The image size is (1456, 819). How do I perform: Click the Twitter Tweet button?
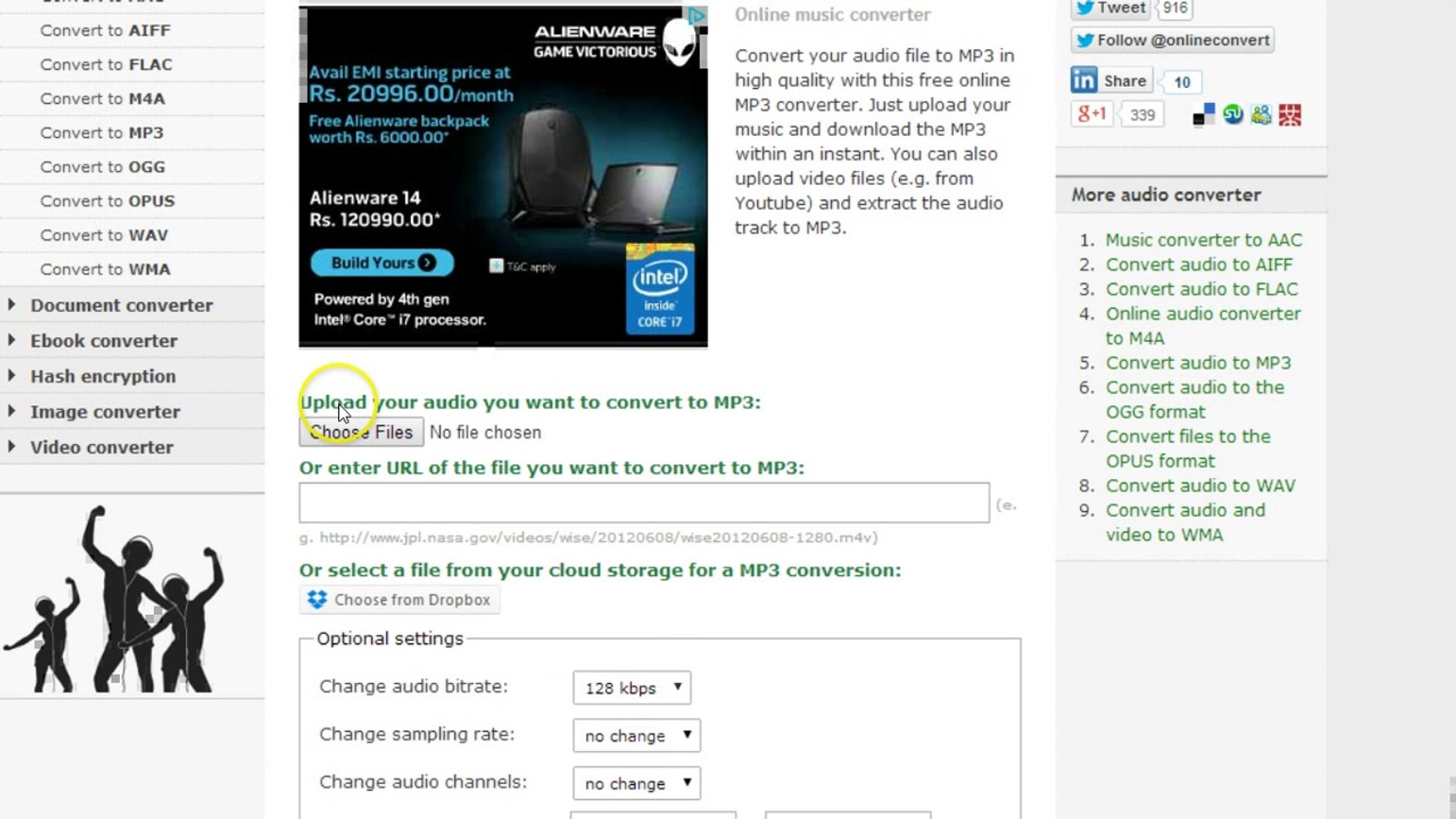click(x=1109, y=8)
